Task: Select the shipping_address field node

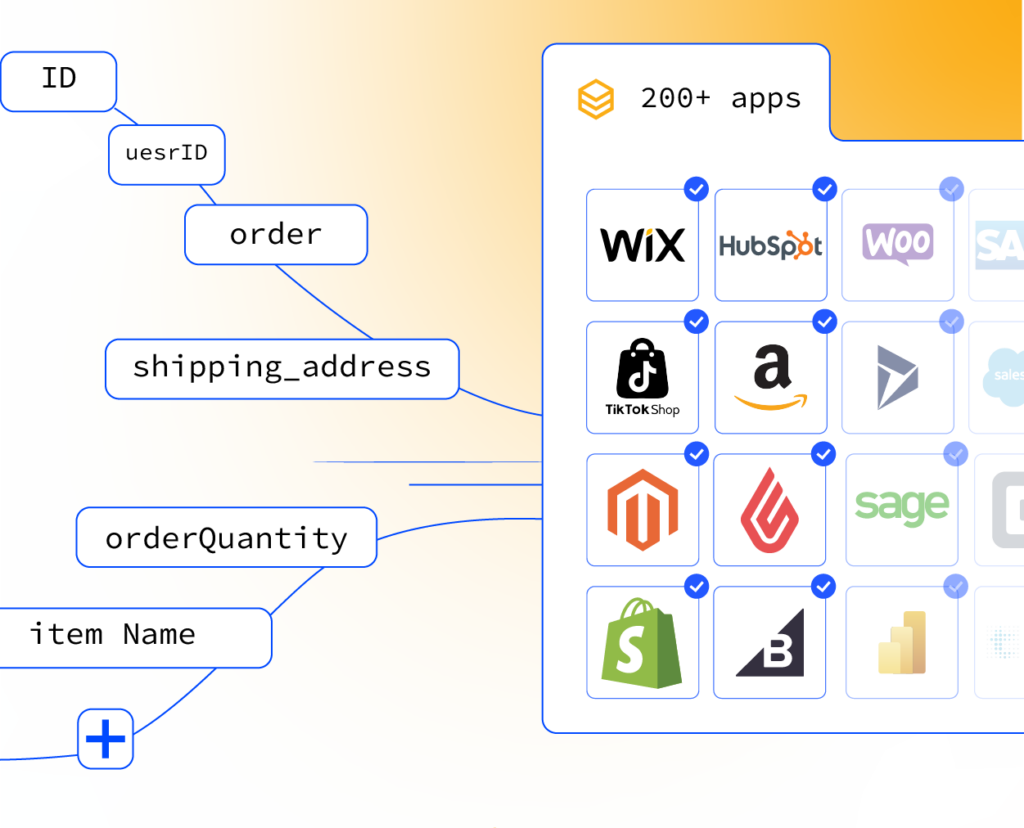Action: pos(282,369)
